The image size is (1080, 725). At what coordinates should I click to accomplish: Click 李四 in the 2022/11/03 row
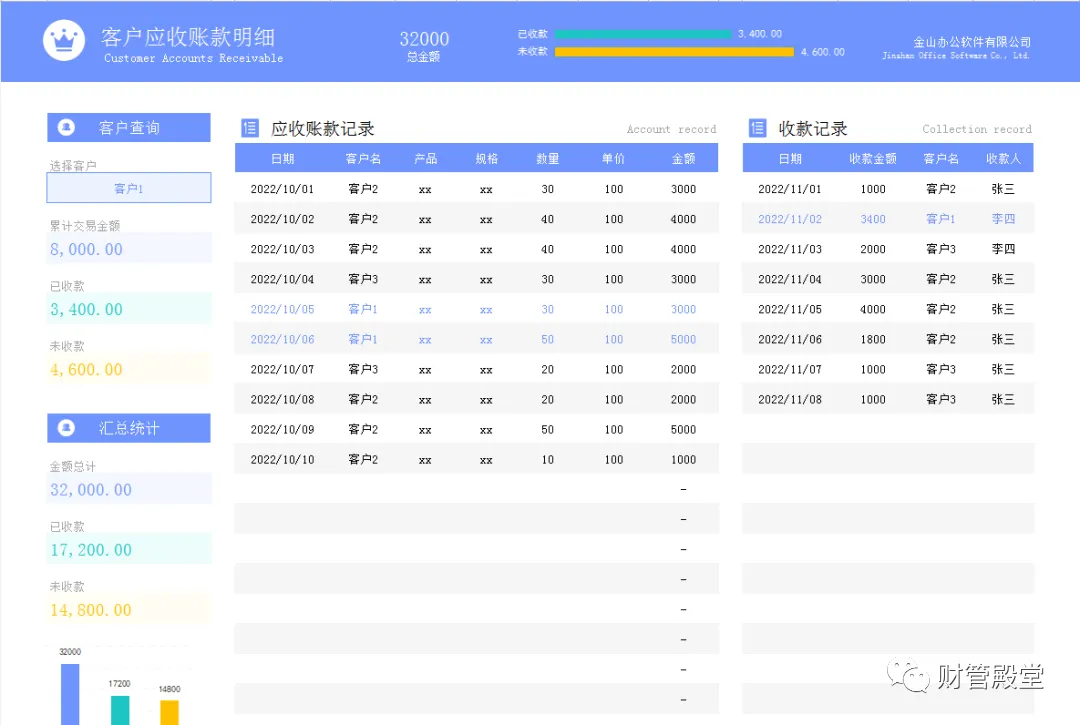point(1003,249)
